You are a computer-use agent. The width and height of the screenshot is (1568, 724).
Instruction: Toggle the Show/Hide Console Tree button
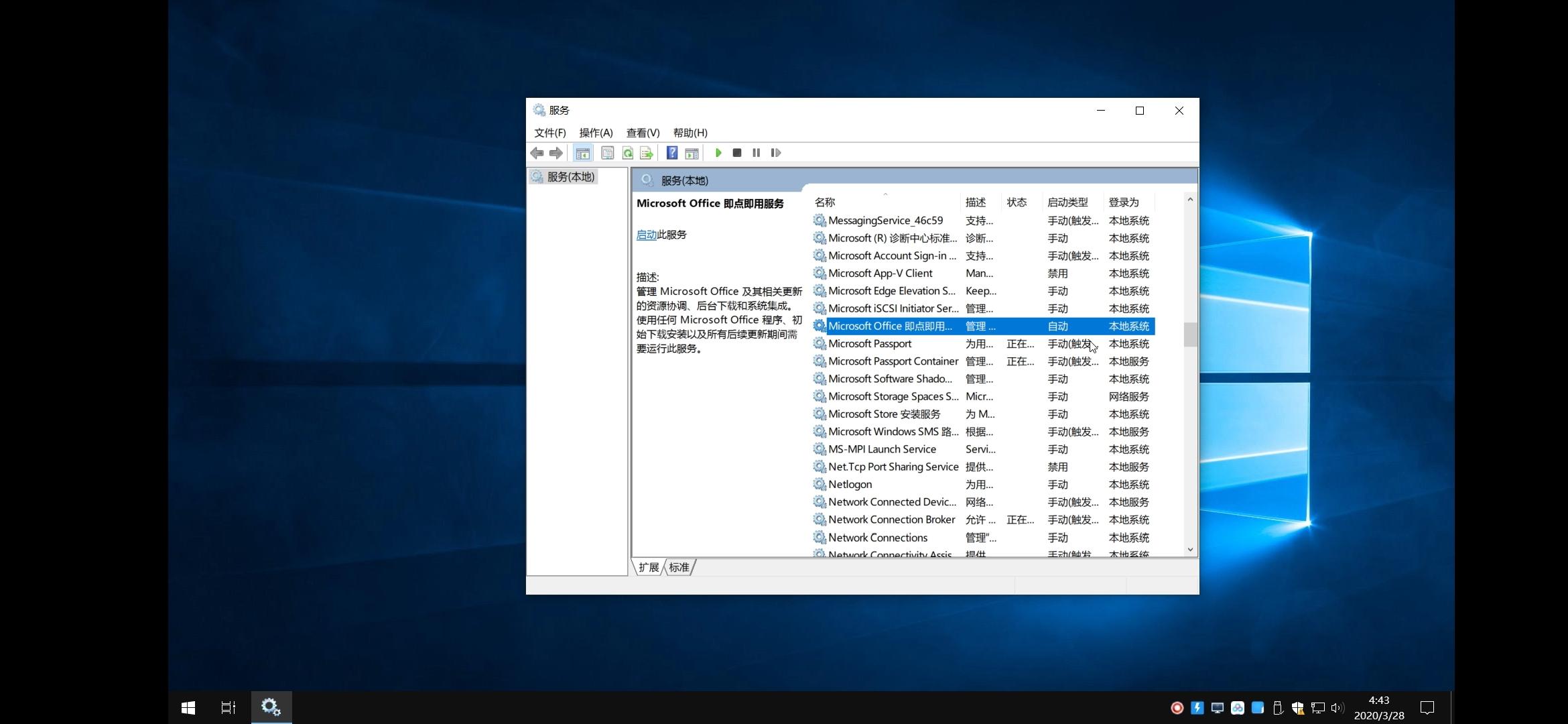[583, 154]
